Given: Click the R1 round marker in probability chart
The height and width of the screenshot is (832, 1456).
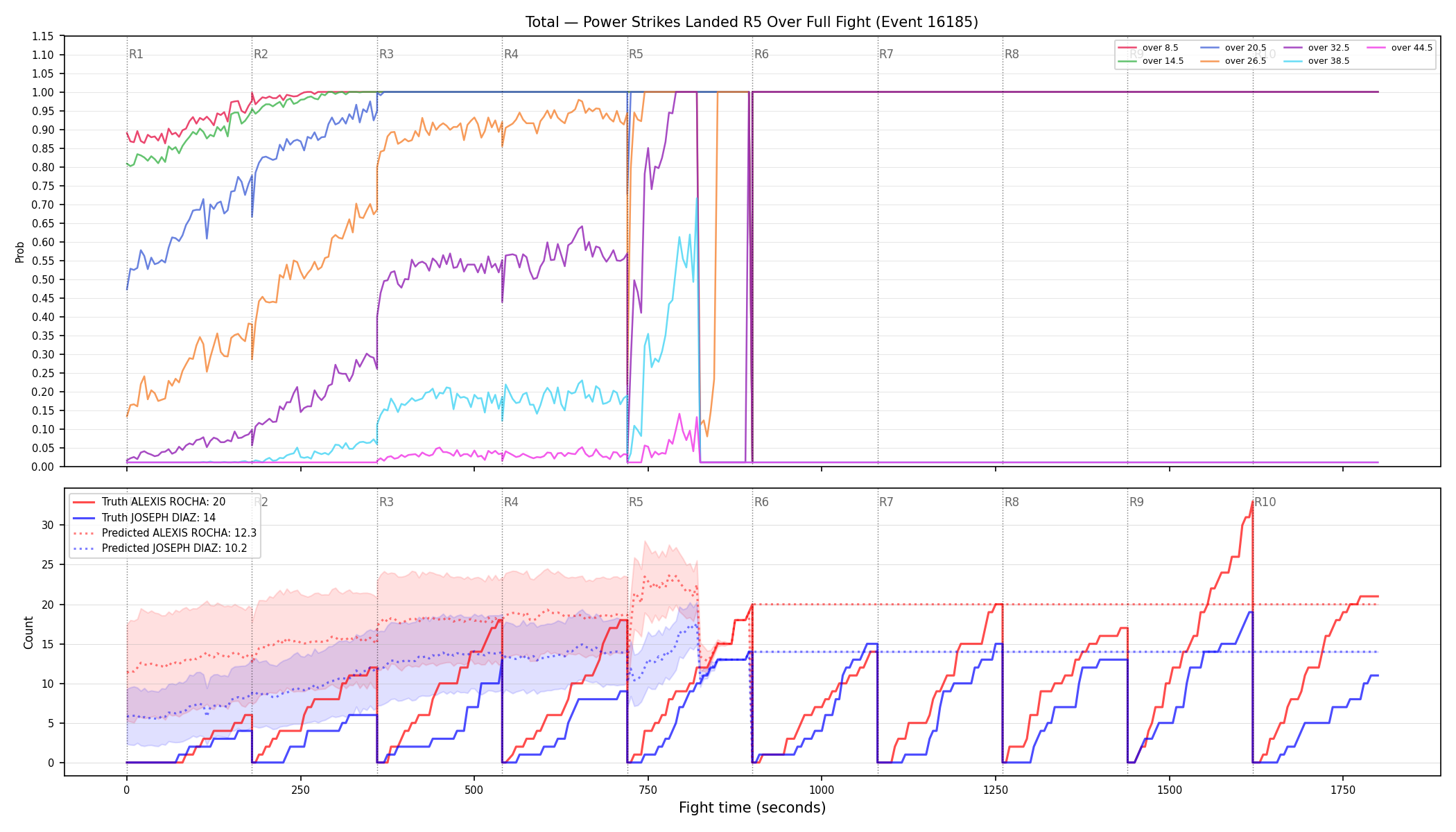Looking at the screenshot, I should pos(136,54).
